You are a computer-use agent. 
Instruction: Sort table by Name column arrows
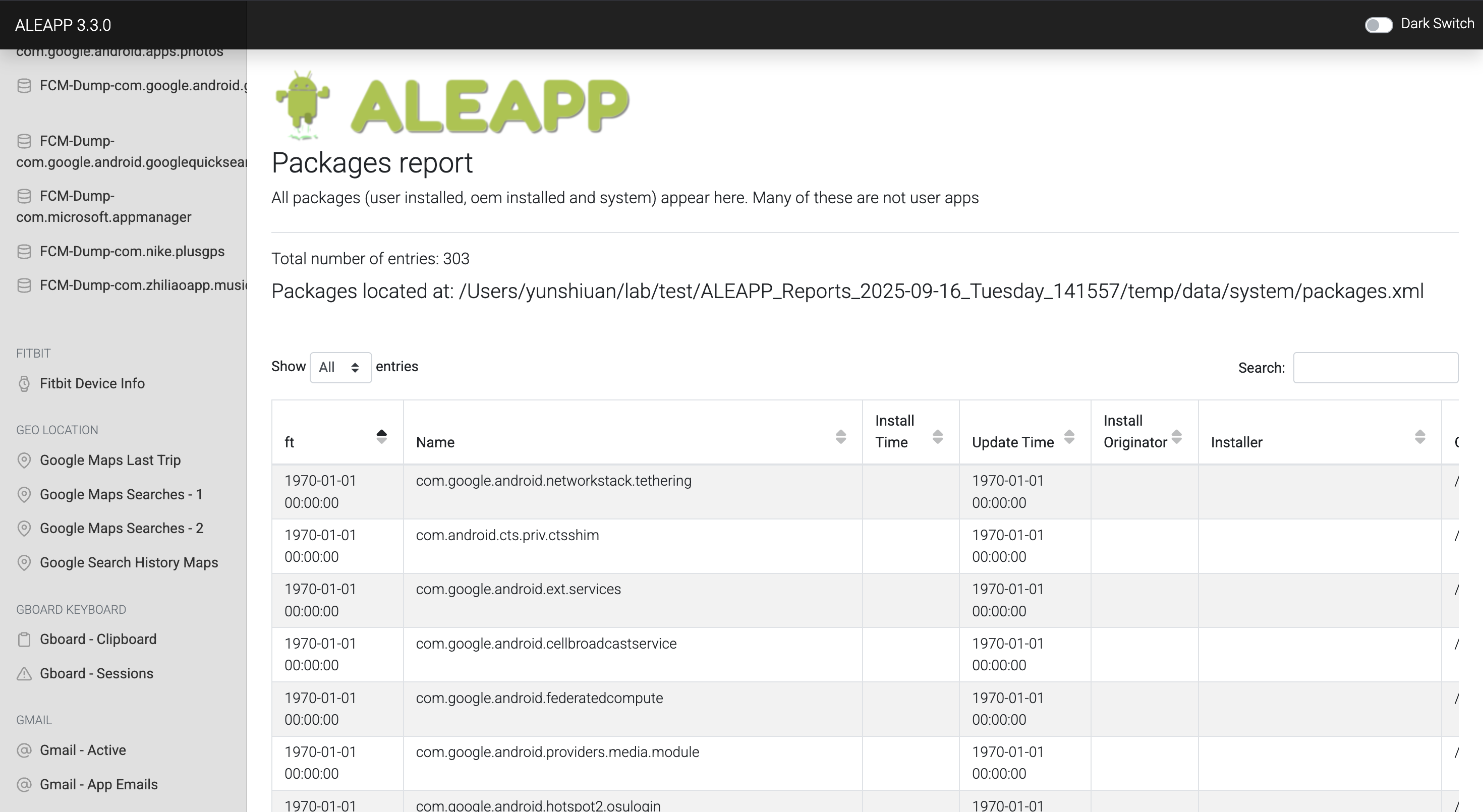coord(840,437)
